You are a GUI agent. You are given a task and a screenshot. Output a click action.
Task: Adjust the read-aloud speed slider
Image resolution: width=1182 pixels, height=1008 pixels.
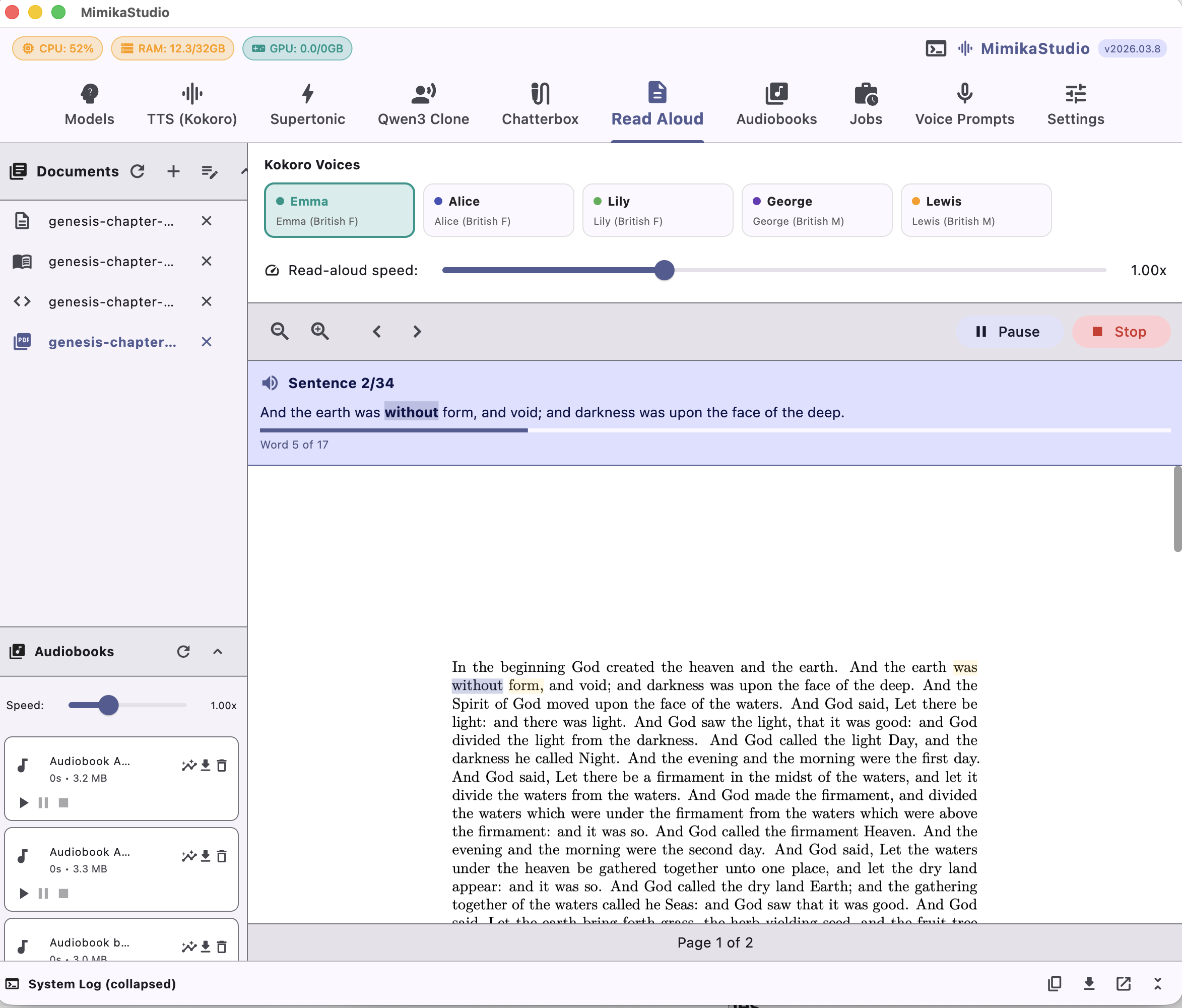click(x=665, y=271)
